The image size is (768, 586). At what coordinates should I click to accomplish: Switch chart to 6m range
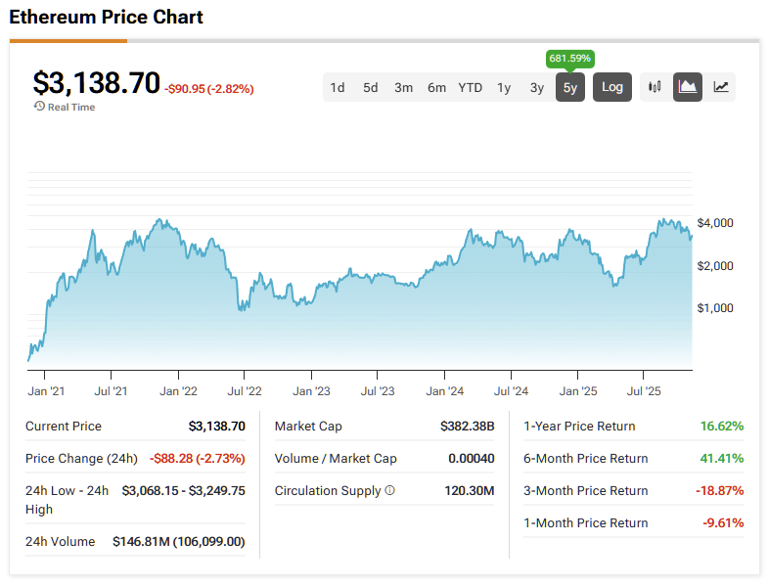tap(436, 87)
